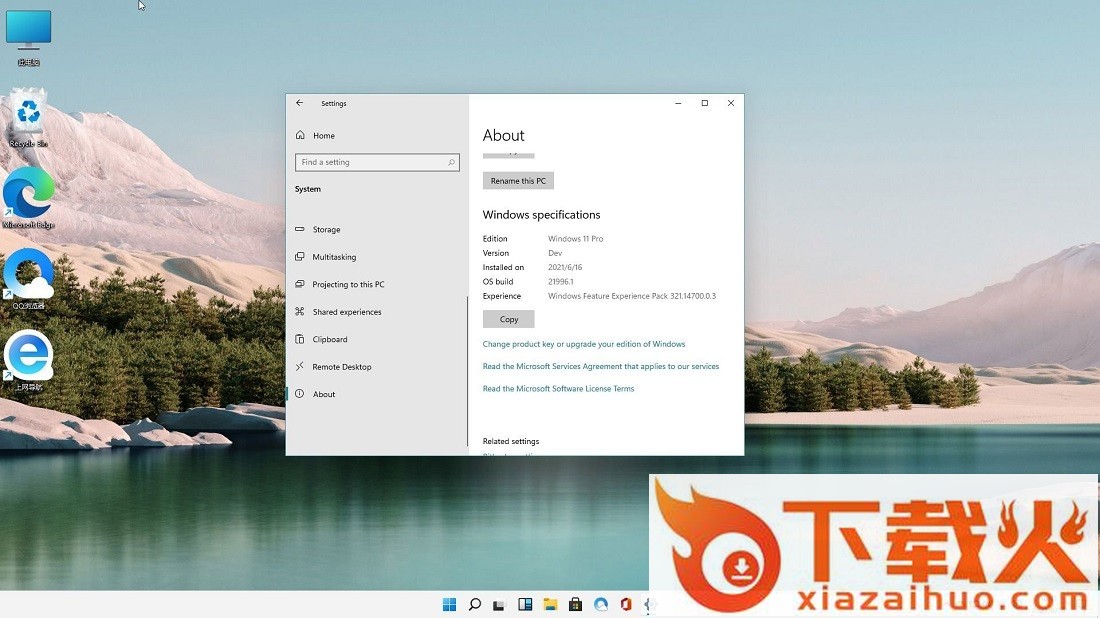Maximize the Settings window
Viewport: 1100px width, 618px height.
click(704, 103)
